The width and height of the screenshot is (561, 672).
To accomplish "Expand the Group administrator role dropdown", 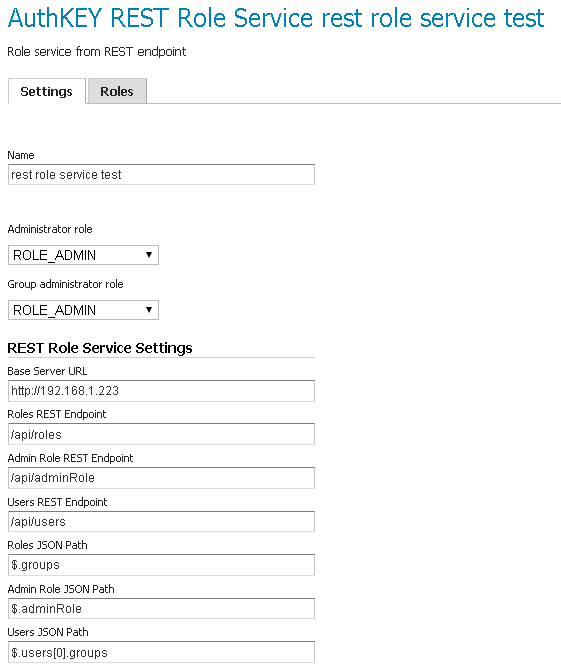I will 83,310.
